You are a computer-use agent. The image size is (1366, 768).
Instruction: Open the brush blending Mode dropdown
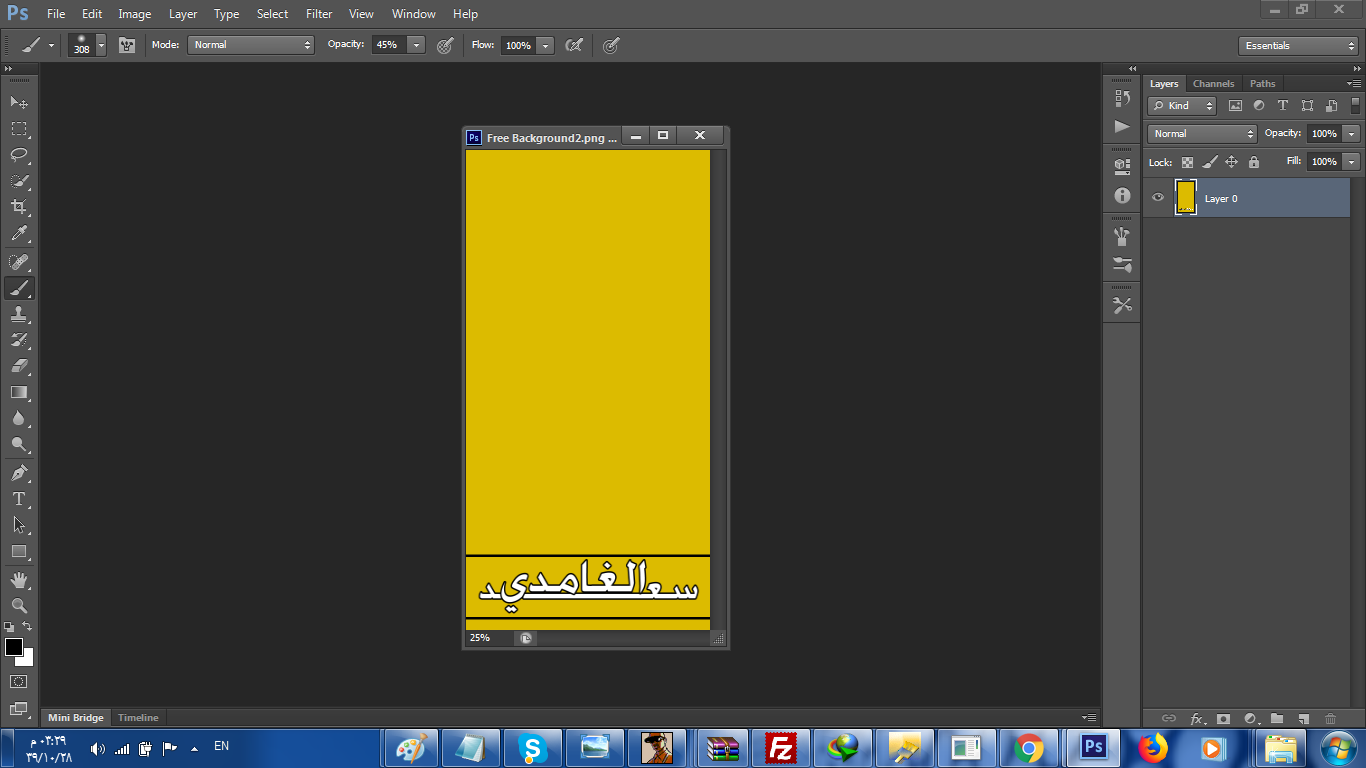[x=251, y=45]
